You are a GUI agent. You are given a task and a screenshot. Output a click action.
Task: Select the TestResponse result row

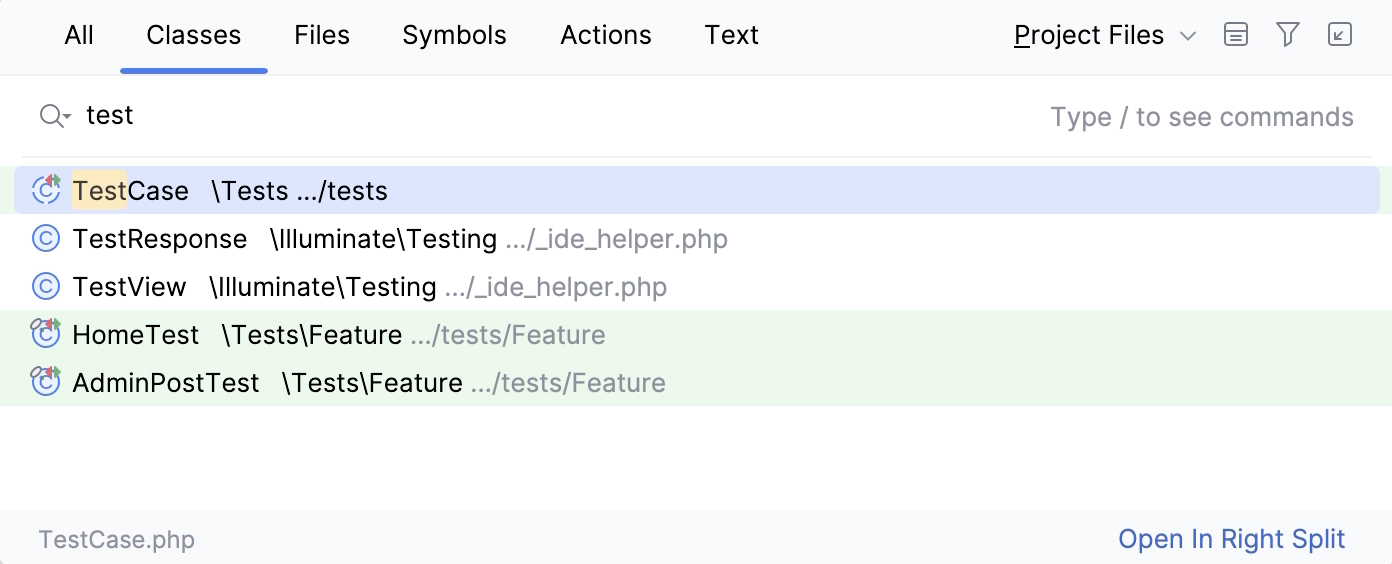(400, 239)
